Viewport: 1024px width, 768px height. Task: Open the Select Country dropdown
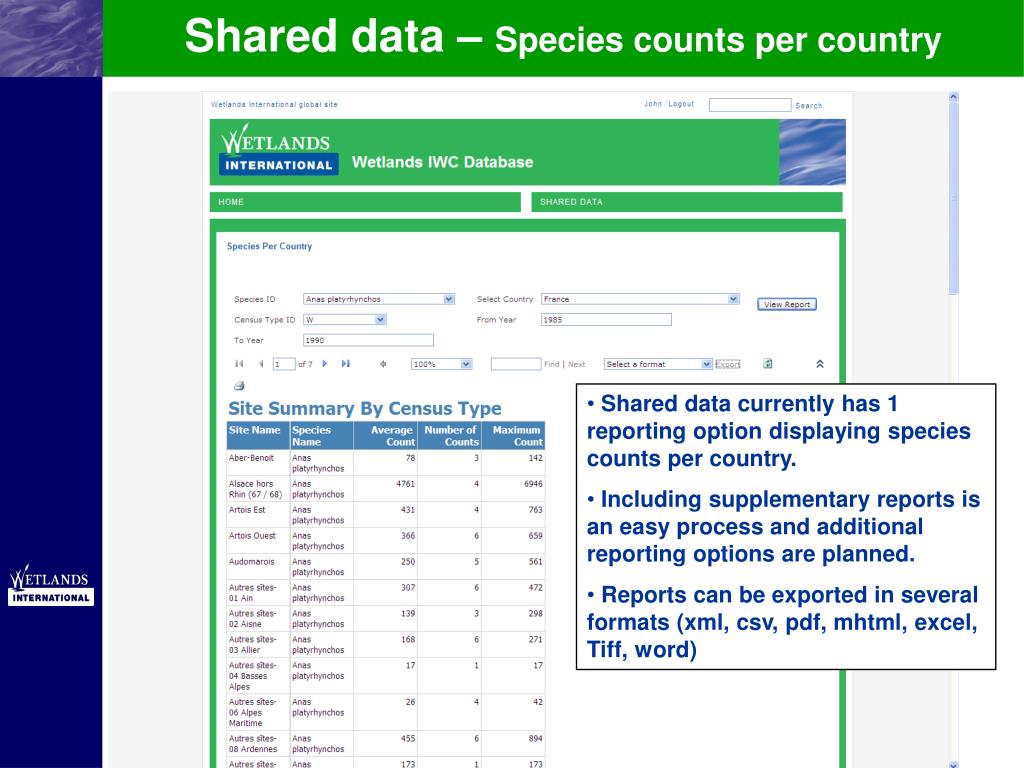click(x=733, y=299)
